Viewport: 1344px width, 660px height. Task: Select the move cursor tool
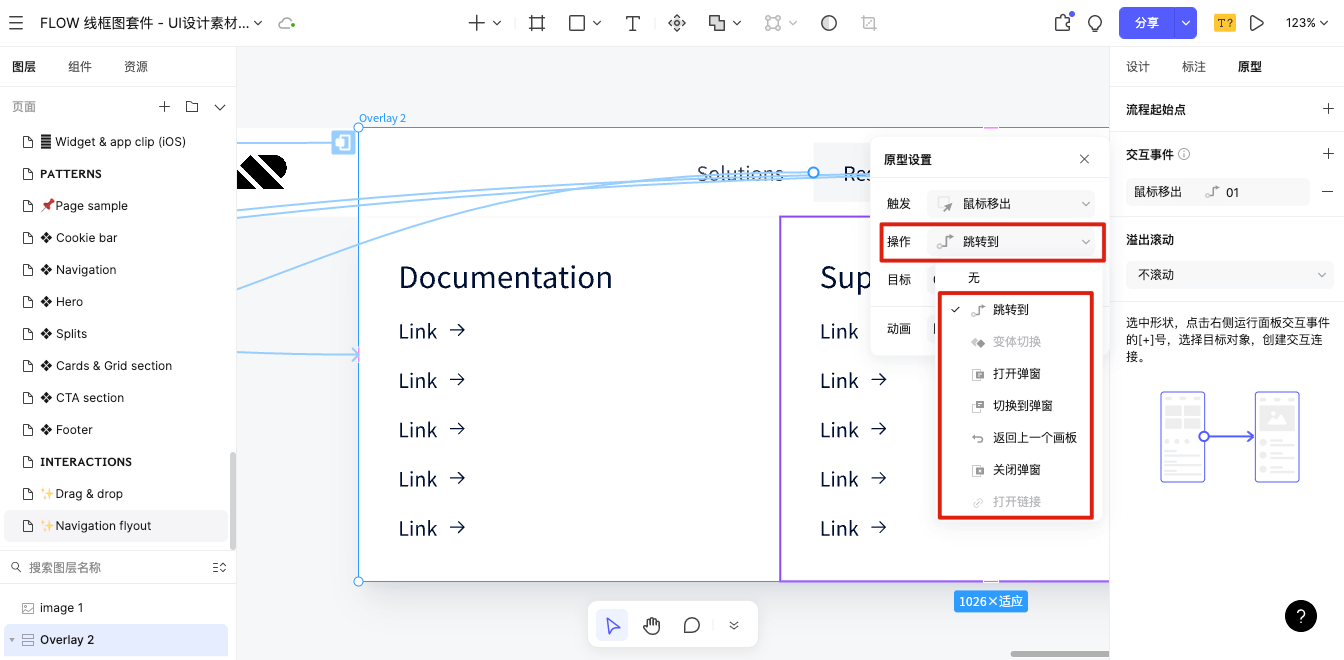coord(613,626)
